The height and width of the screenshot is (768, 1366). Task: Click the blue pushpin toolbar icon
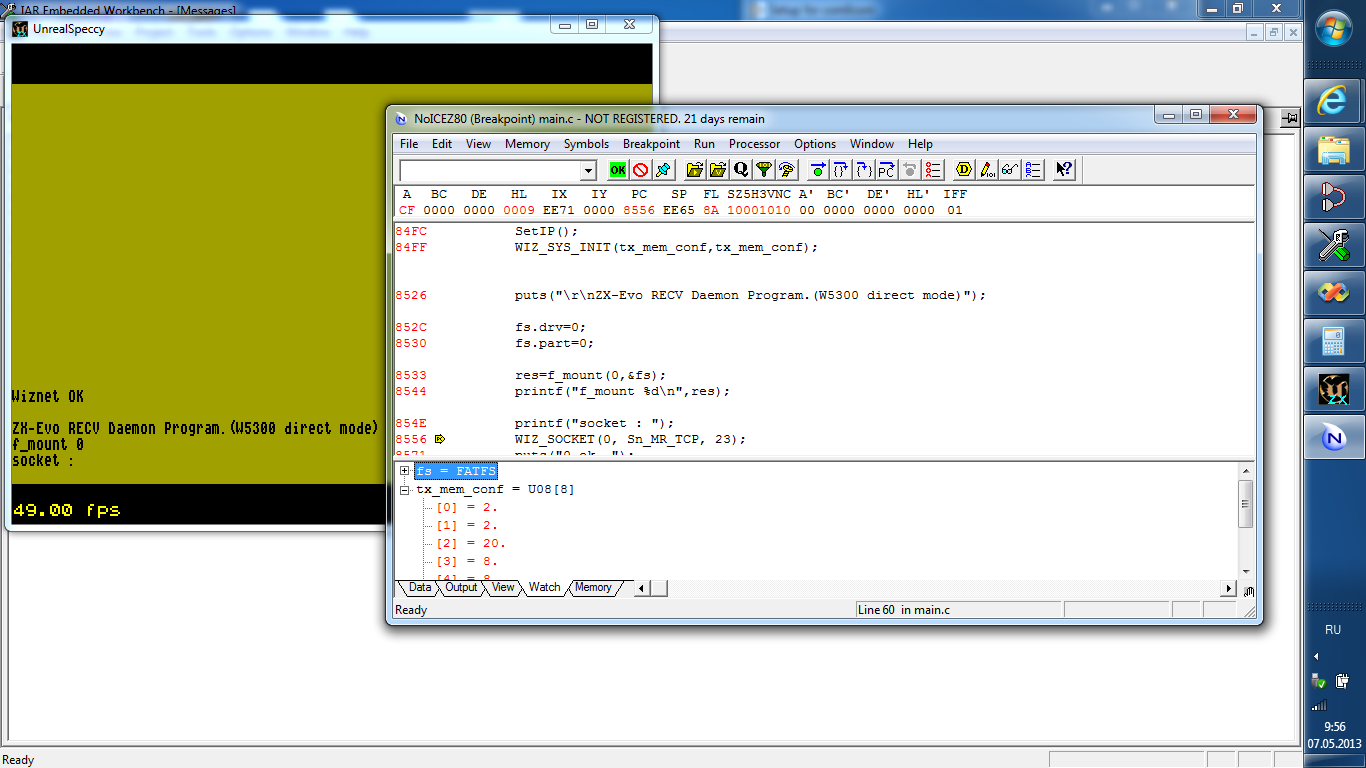pyautogui.click(x=664, y=170)
